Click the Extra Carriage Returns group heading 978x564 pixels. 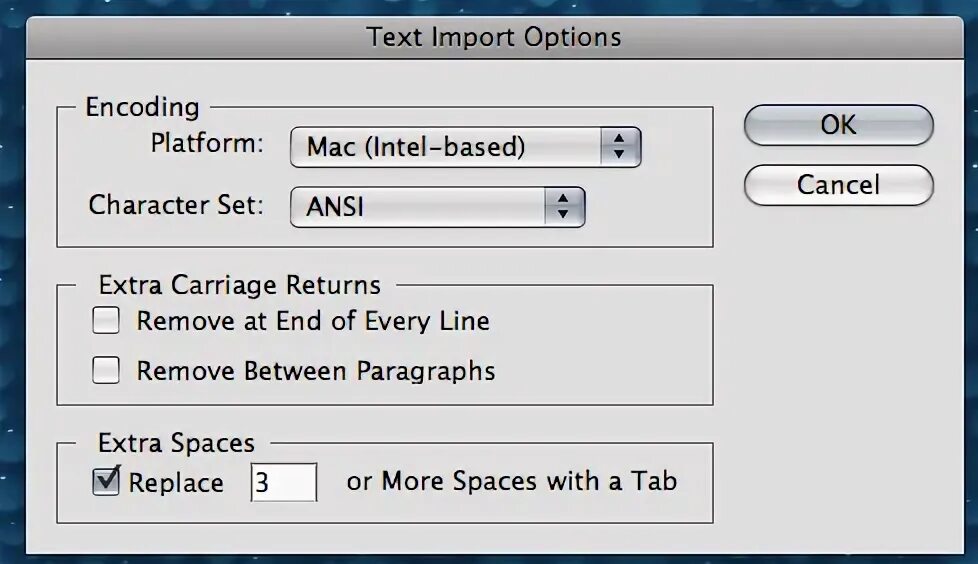239,285
